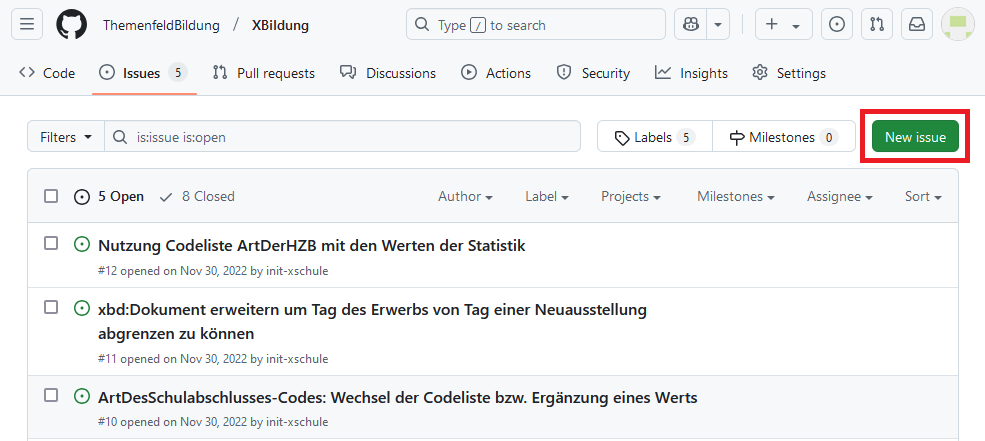Open init-xschule author link on #10

(x=297, y=422)
